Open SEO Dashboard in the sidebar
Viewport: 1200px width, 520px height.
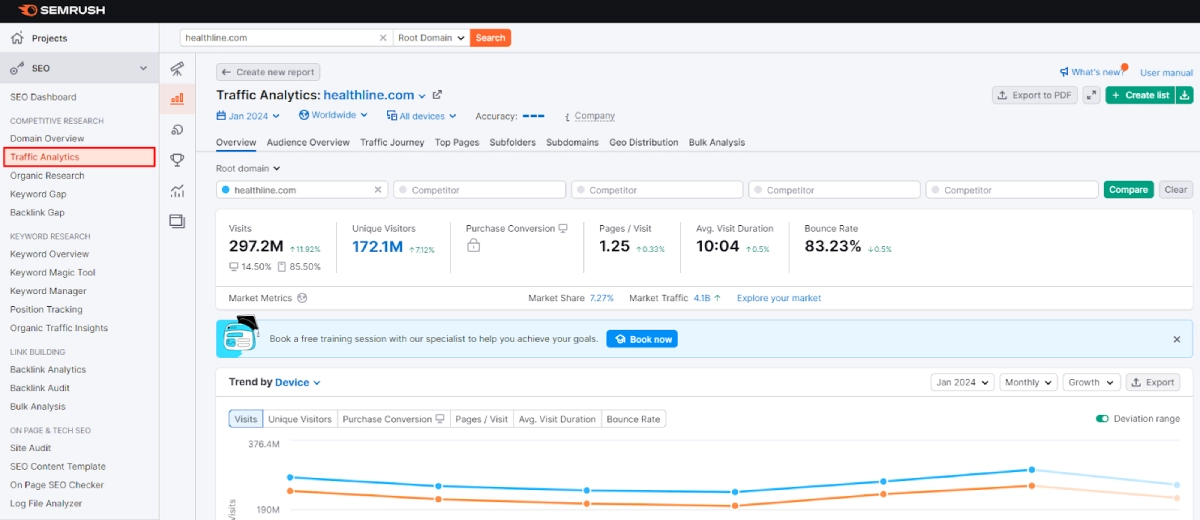(x=43, y=97)
